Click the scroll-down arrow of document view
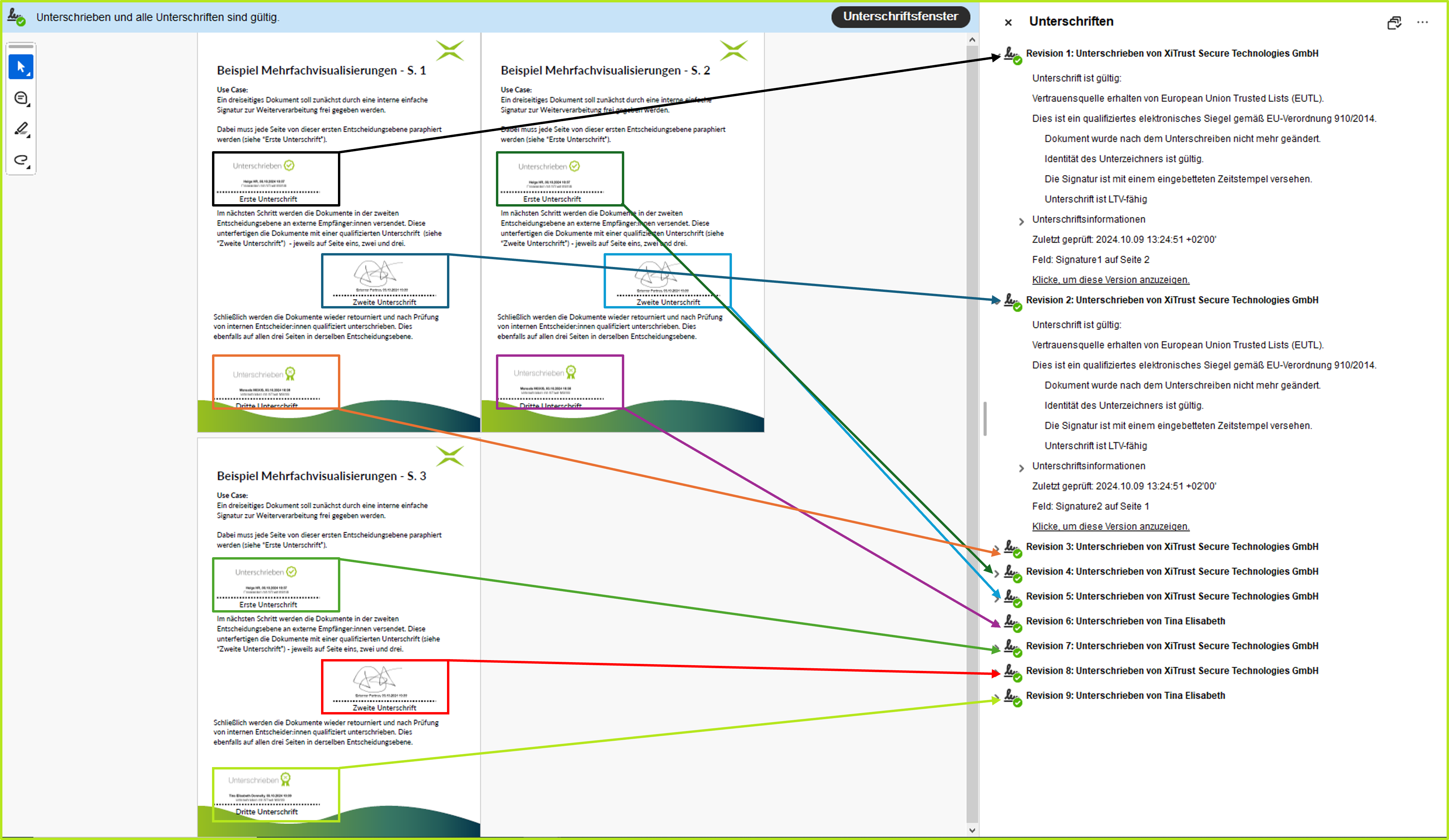This screenshot has width=1449, height=840. pyautogui.click(x=972, y=830)
